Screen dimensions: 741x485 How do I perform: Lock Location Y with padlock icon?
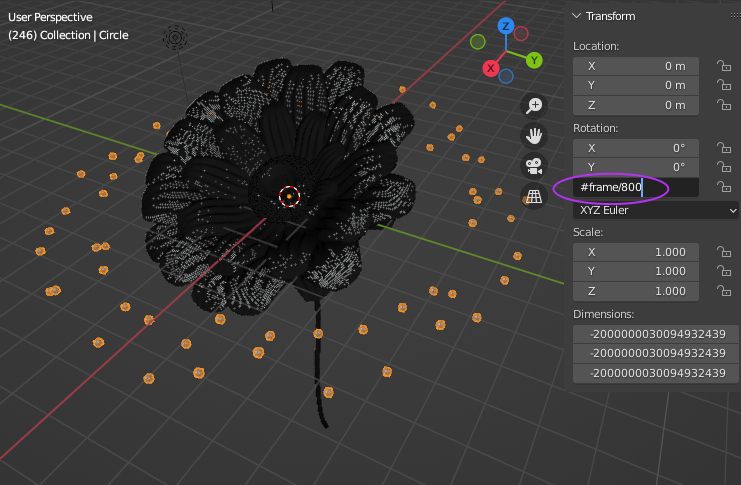click(x=724, y=85)
